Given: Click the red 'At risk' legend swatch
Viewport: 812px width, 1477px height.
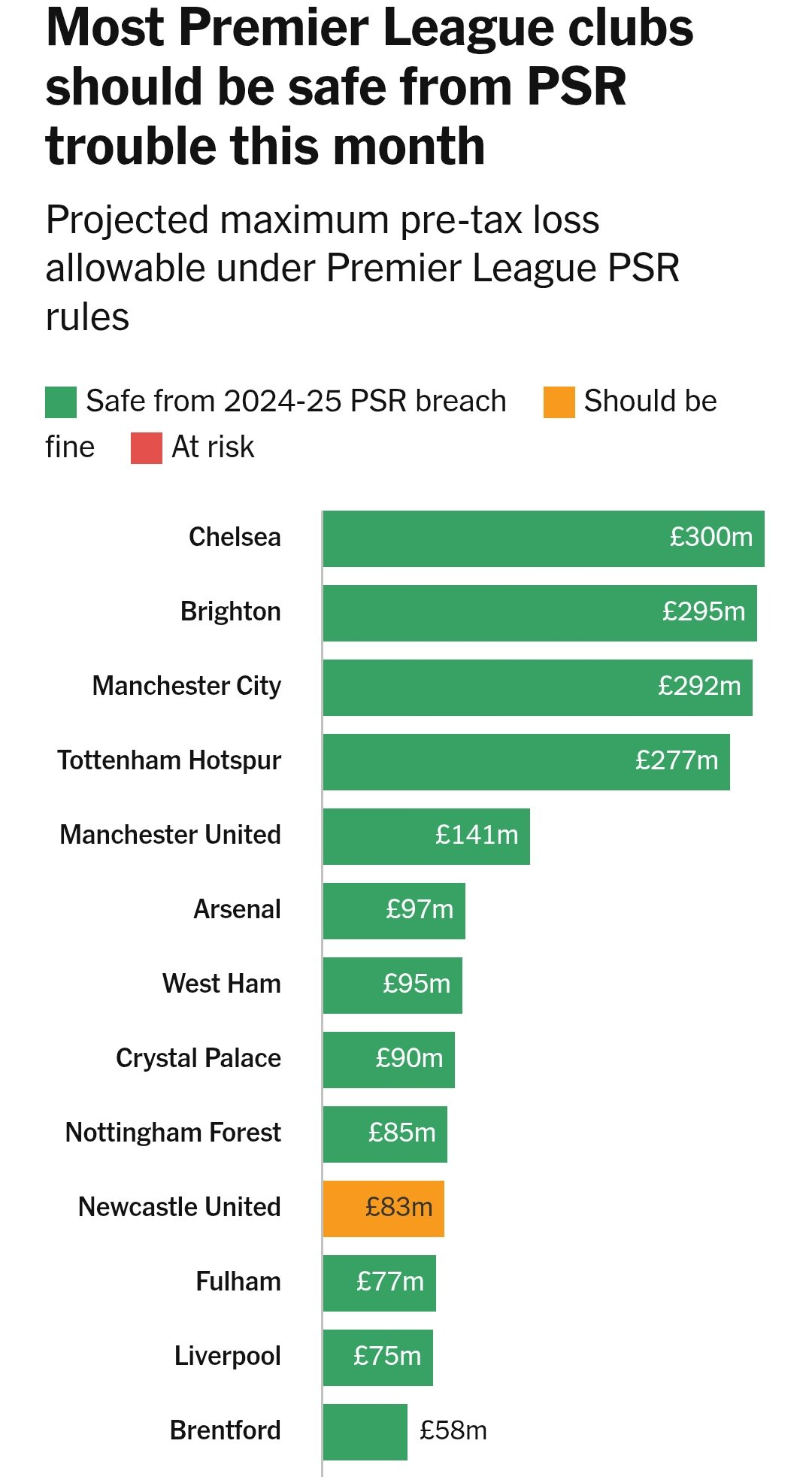Looking at the screenshot, I should [x=146, y=448].
